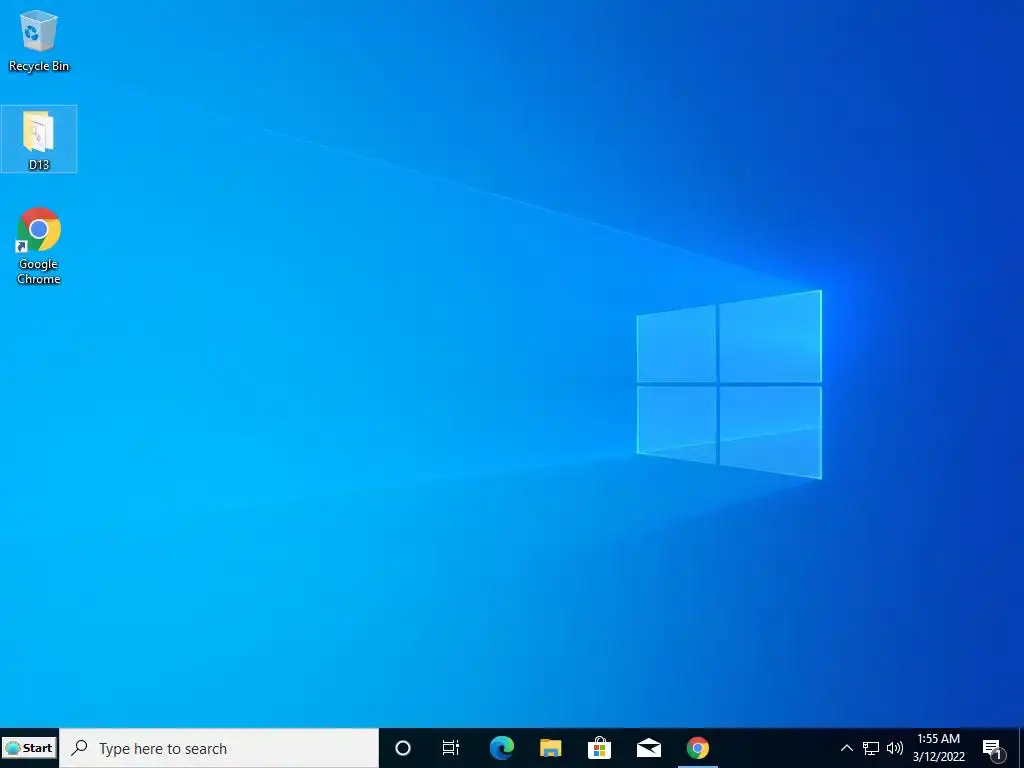
Task: Launch Microsoft Edge from taskbar
Action: coord(502,748)
